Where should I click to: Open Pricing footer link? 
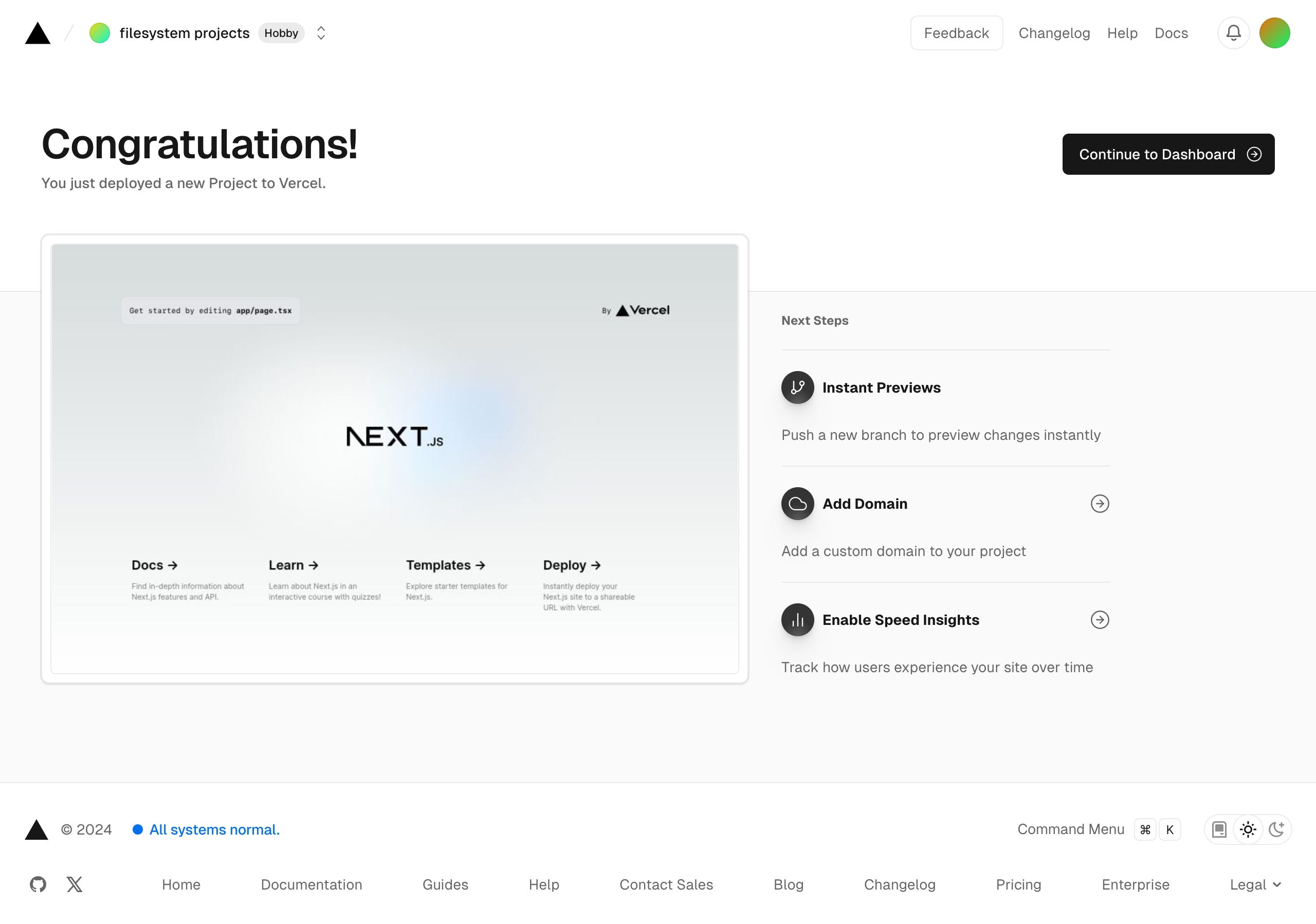(1018, 884)
